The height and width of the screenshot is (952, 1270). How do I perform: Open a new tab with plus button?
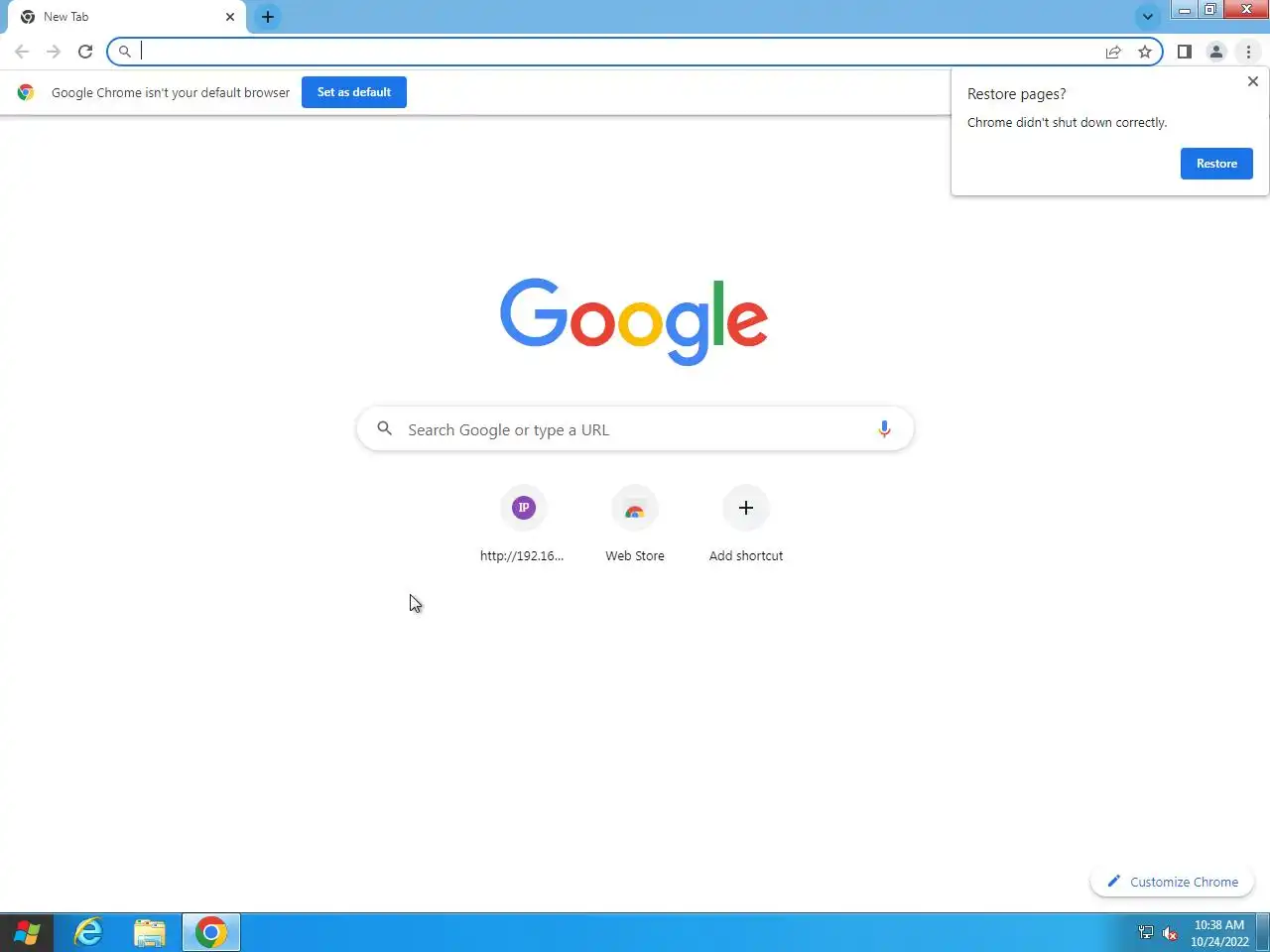point(268,17)
